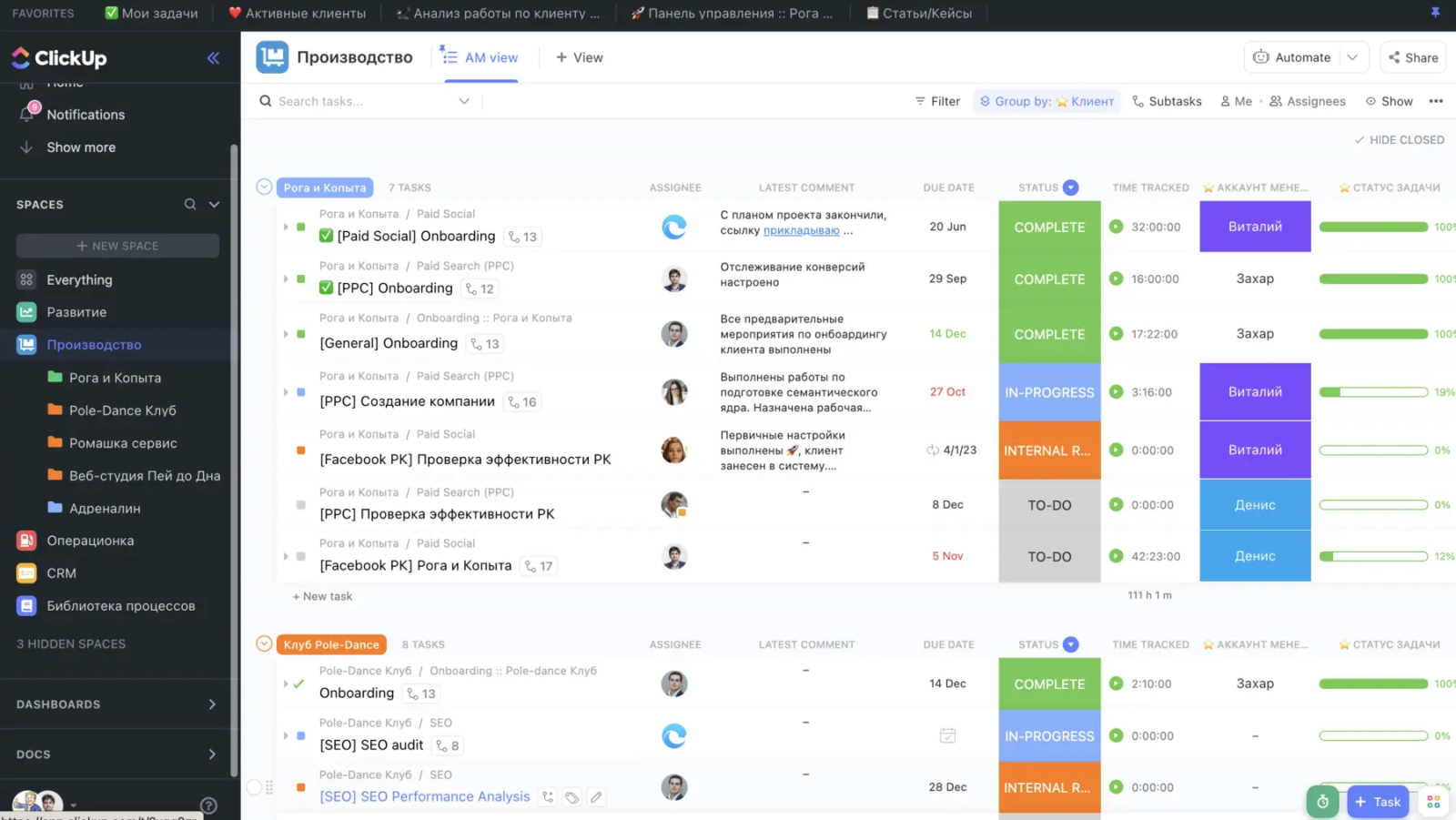Click the search icon beside SPACES
Screen dimensions: 1456x820
click(190, 204)
